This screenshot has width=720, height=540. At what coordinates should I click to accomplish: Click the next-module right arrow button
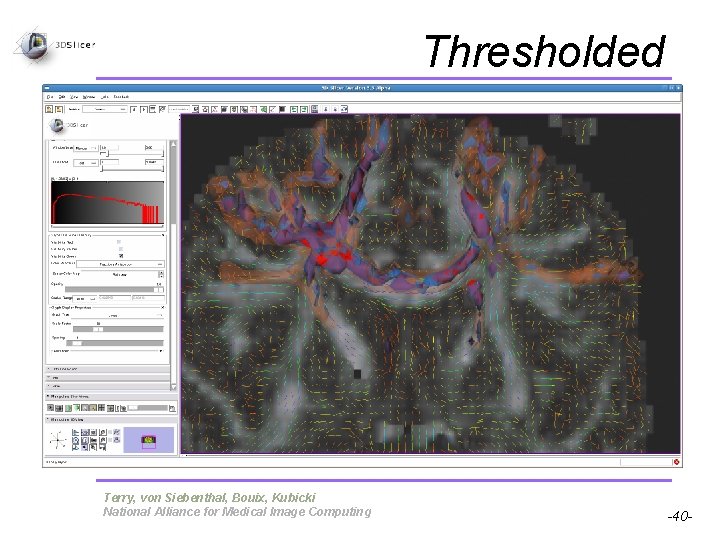pyautogui.click(x=143, y=109)
